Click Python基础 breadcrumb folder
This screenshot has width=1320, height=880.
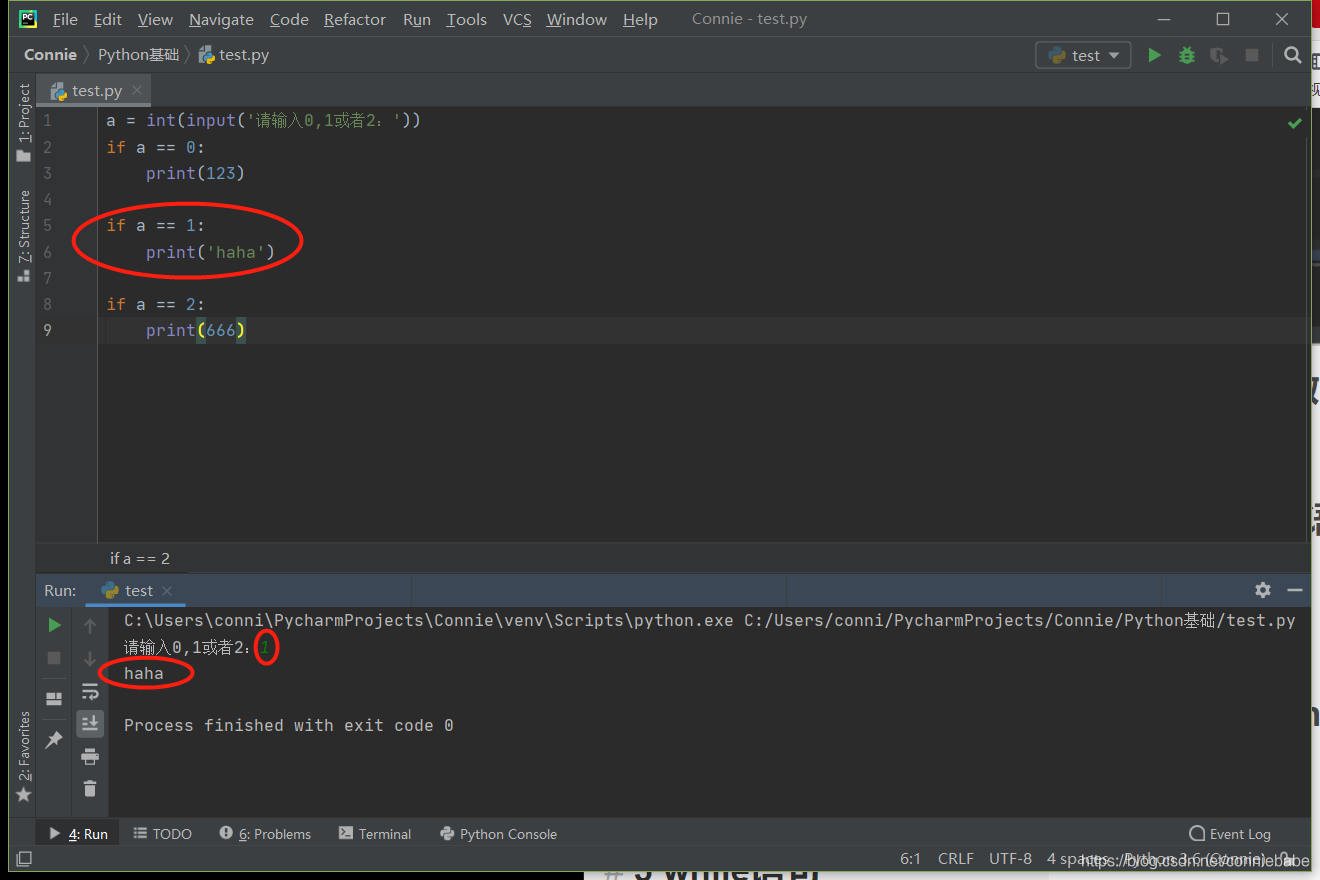coord(138,55)
